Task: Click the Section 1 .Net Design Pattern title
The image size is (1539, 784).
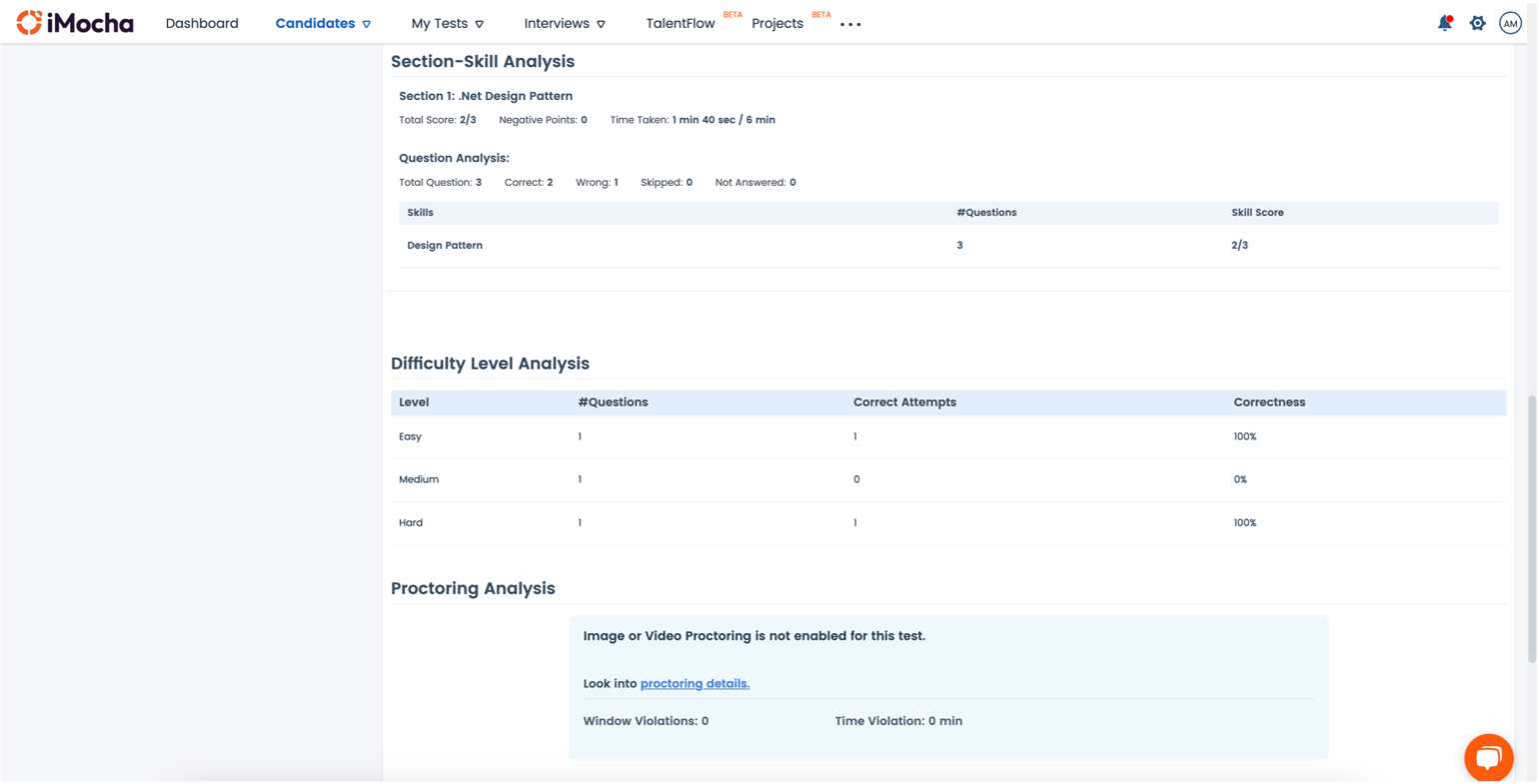Action: pyautogui.click(x=486, y=96)
